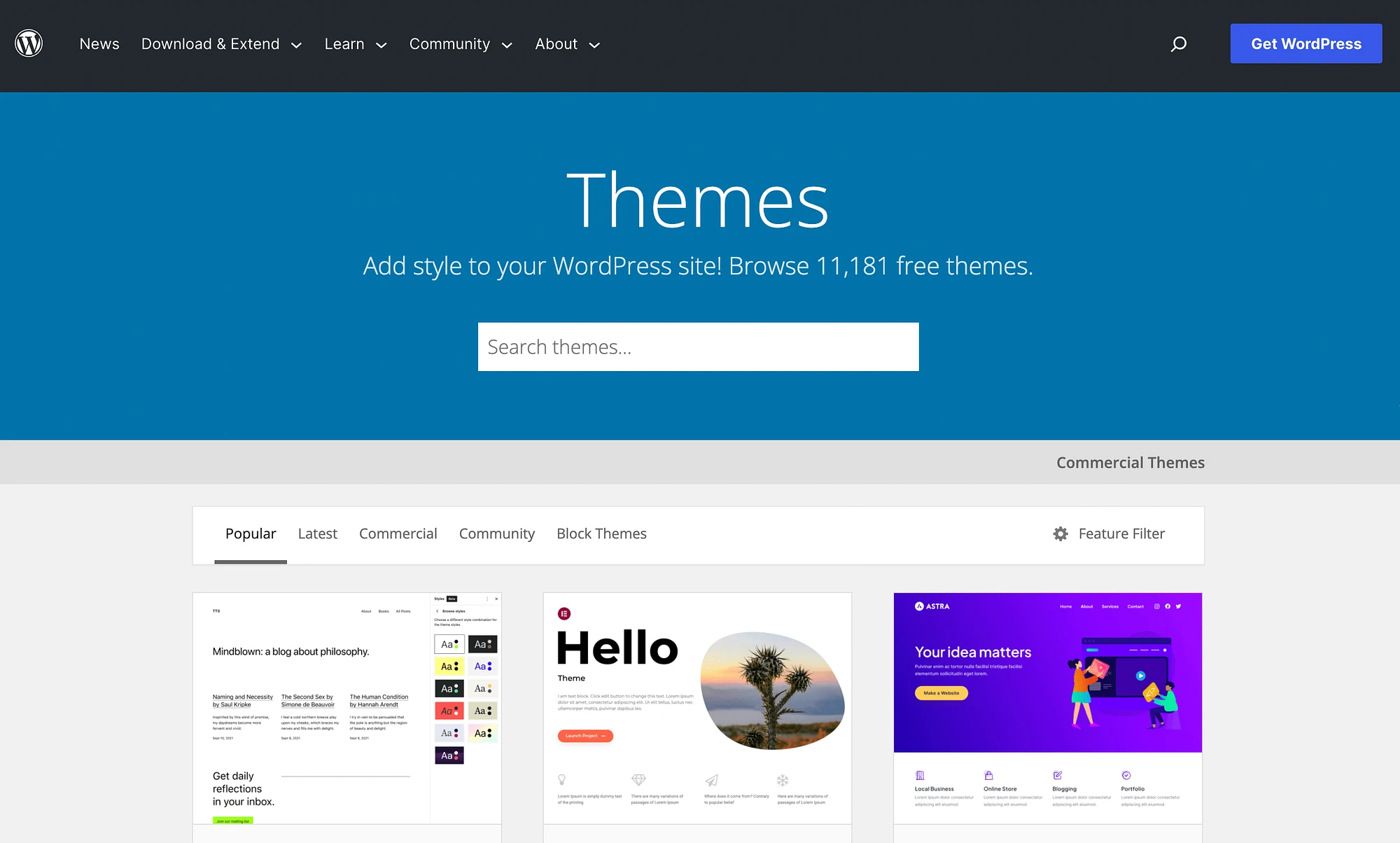Viewport: 1400px width, 843px height.
Task: Switch to the Block Themes tab
Action: (x=600, y=533)
